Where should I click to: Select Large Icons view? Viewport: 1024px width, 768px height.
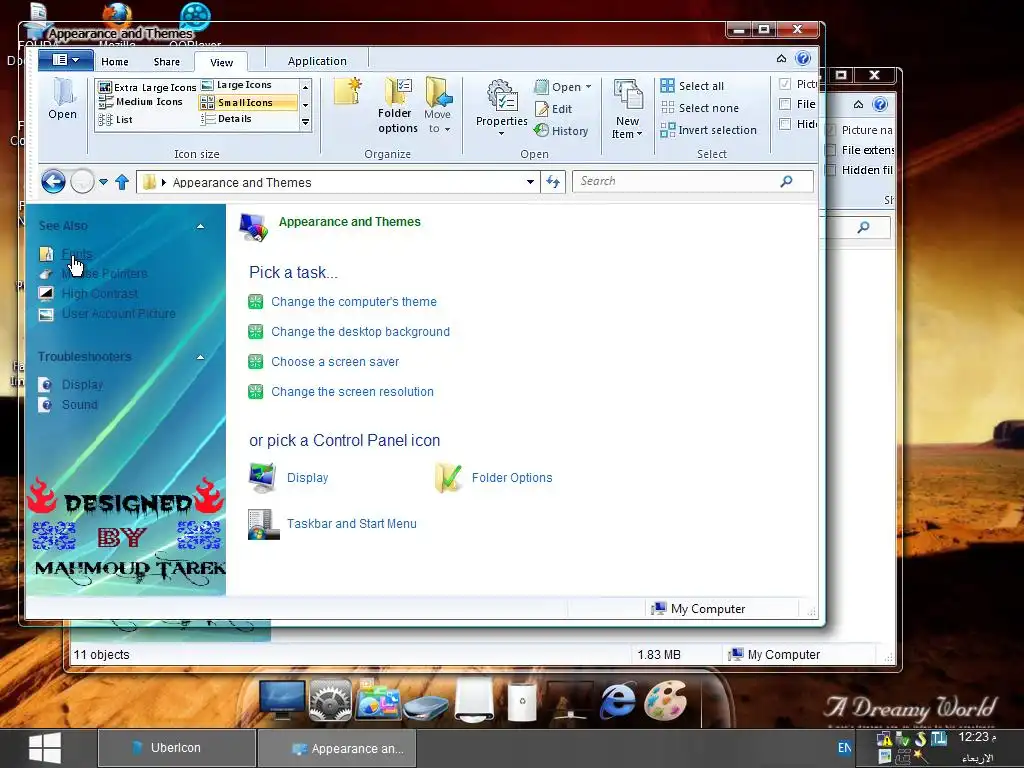coord(236,85)
